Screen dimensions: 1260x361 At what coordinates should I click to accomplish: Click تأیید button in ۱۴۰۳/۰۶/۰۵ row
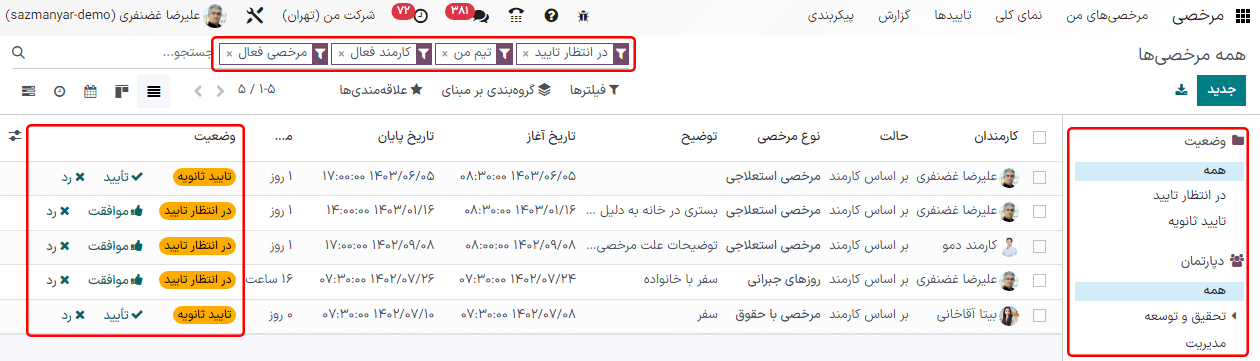[x=123, y=177]
